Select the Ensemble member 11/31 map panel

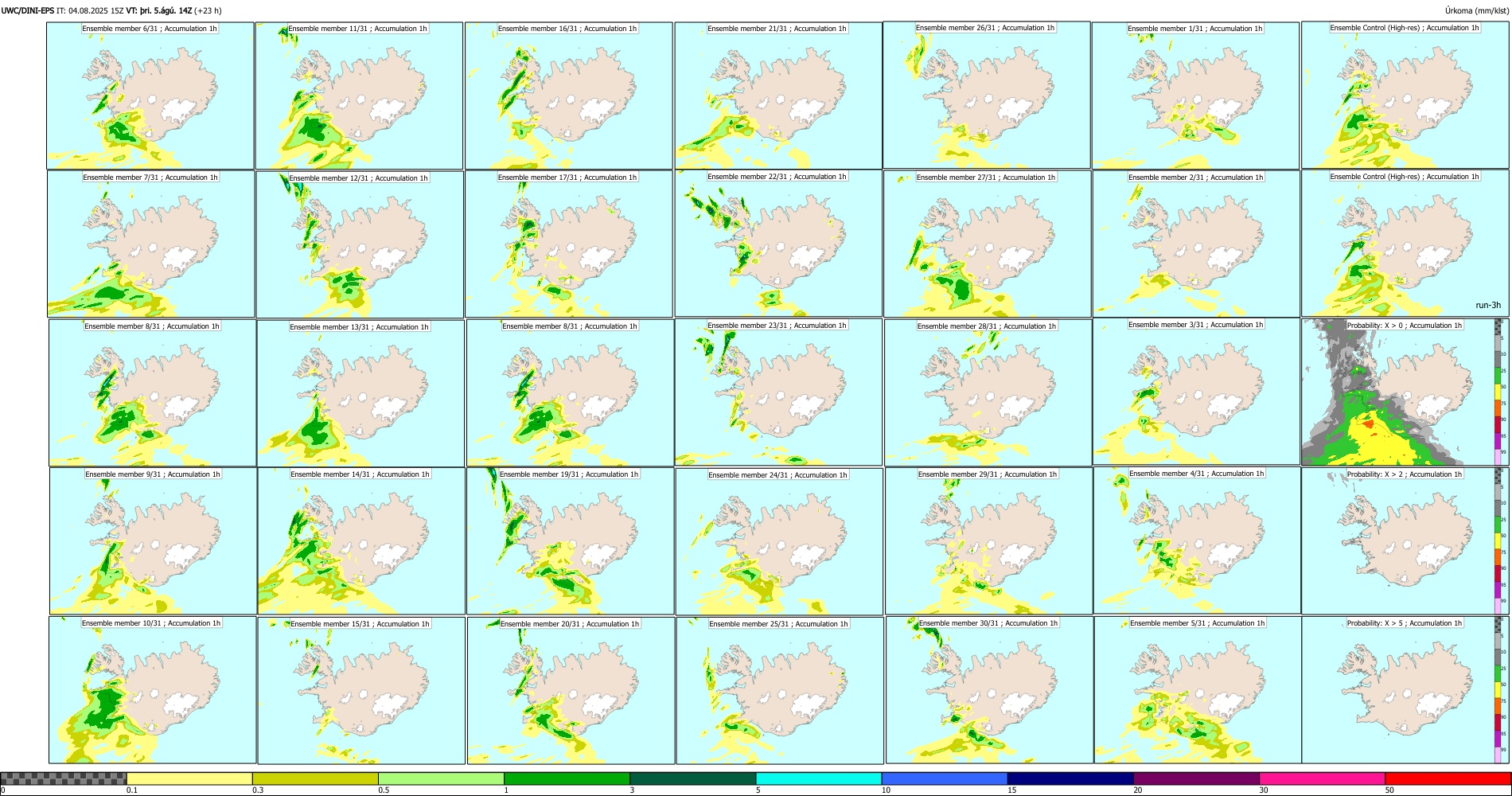click(x=359, y=96)
